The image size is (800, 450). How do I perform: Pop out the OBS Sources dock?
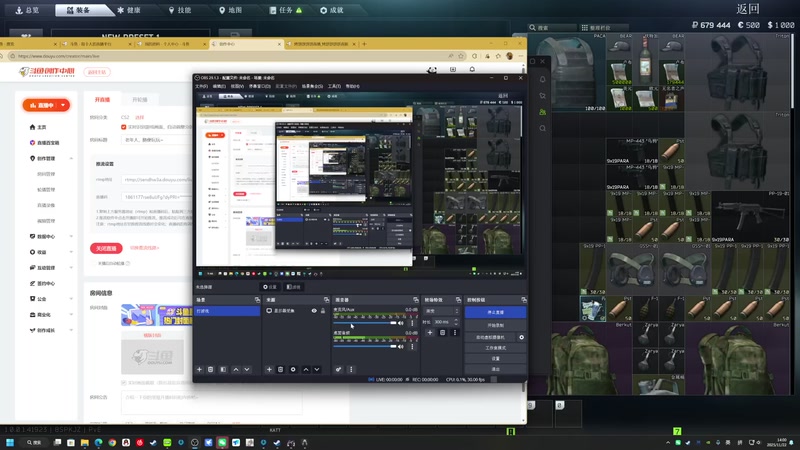[x=327, y=300]
